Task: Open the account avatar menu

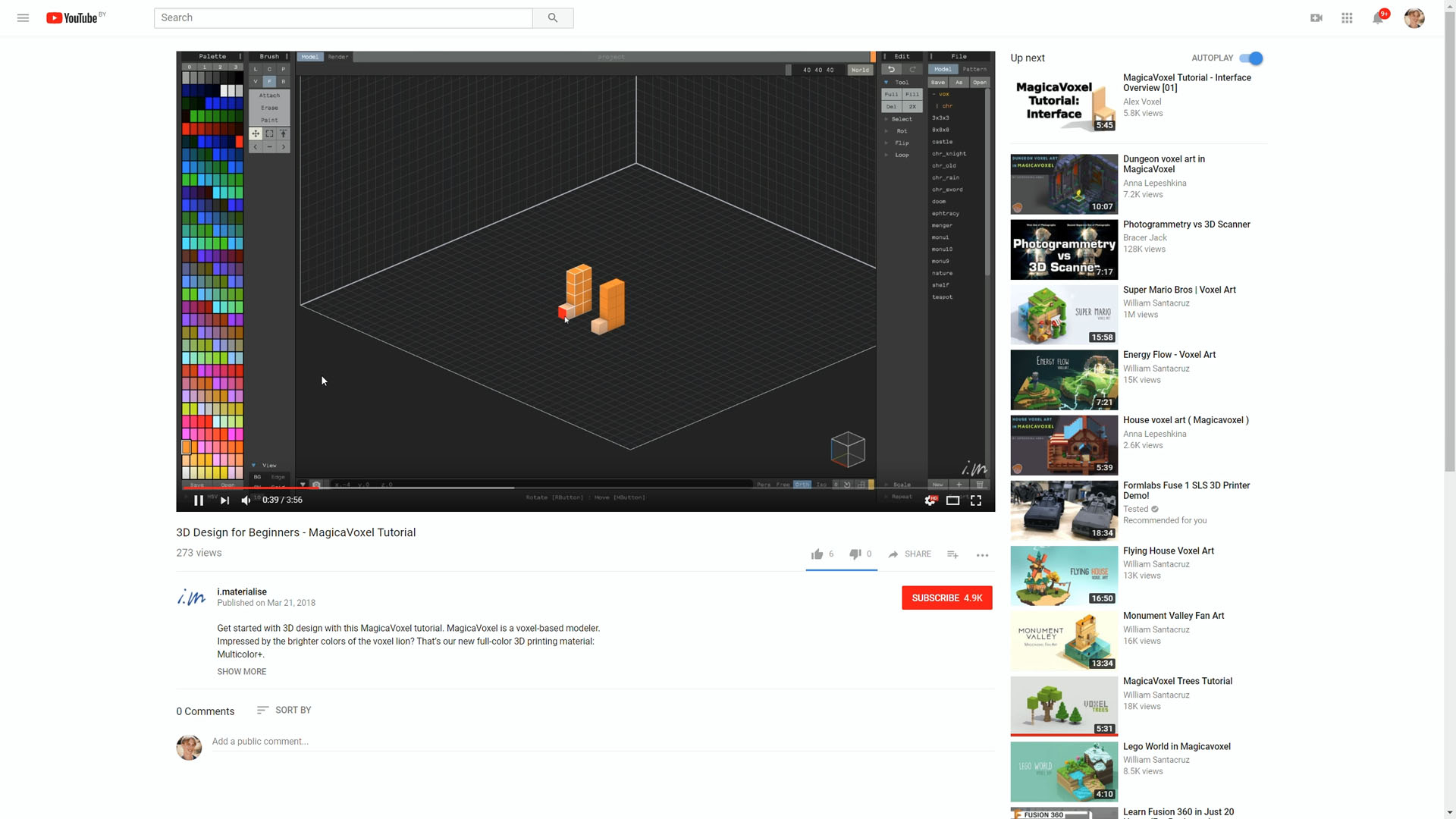Action: [x=1414, y=17]
